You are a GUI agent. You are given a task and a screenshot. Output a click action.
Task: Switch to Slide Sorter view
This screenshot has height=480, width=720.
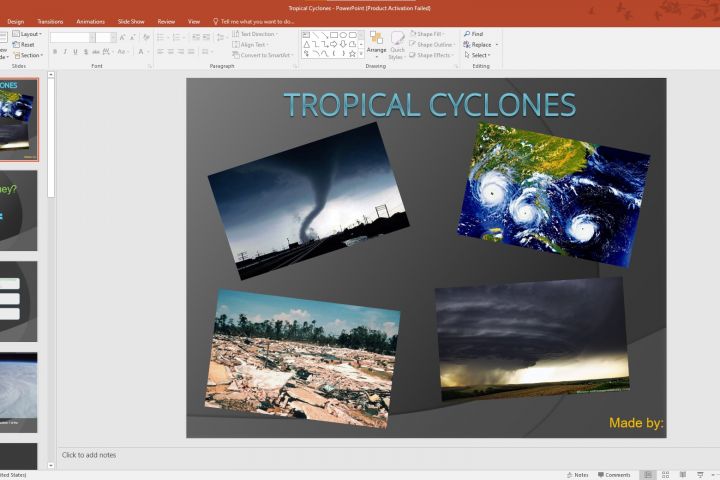point(667,475)
